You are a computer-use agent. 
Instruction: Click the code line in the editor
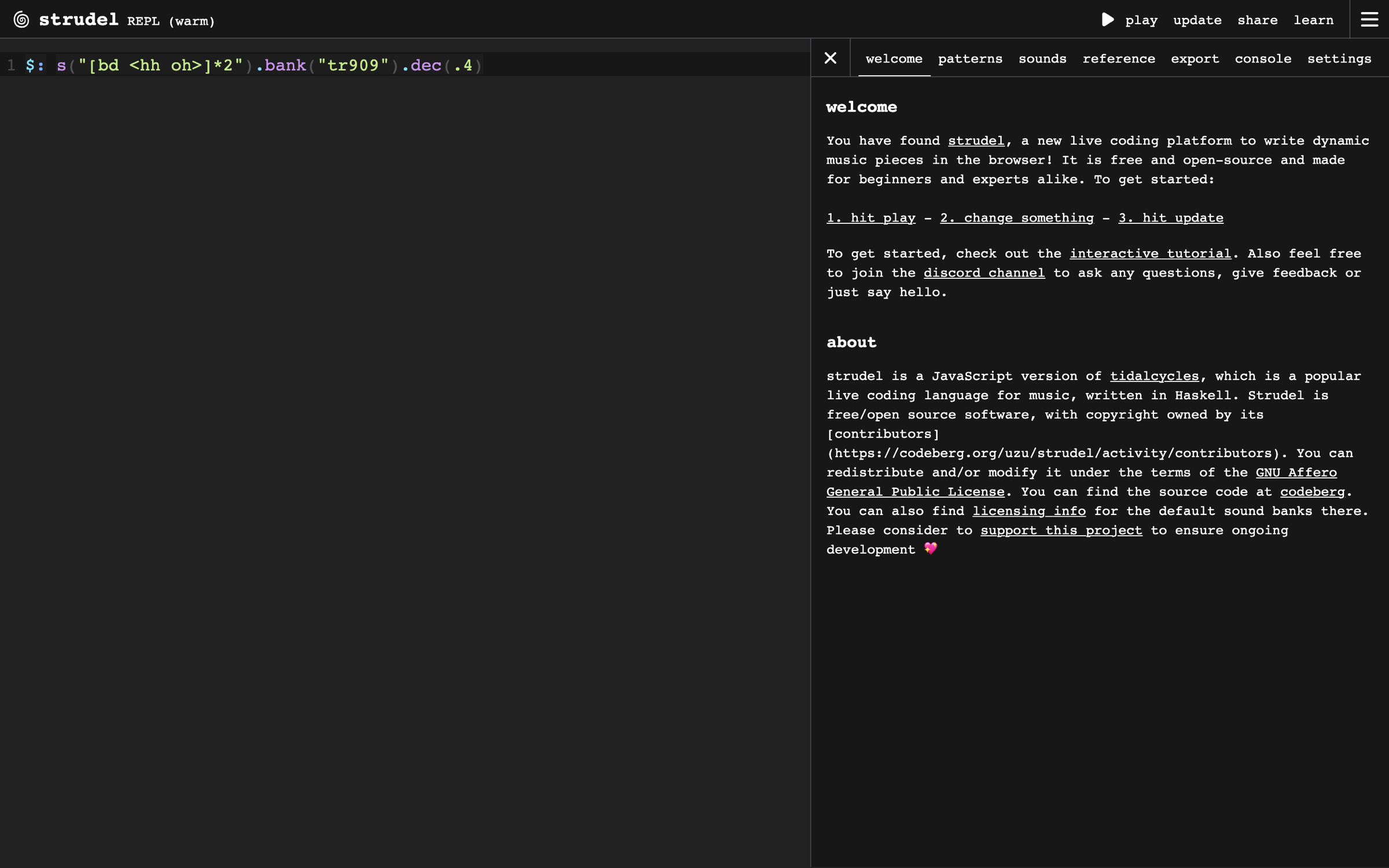(405, 65)
